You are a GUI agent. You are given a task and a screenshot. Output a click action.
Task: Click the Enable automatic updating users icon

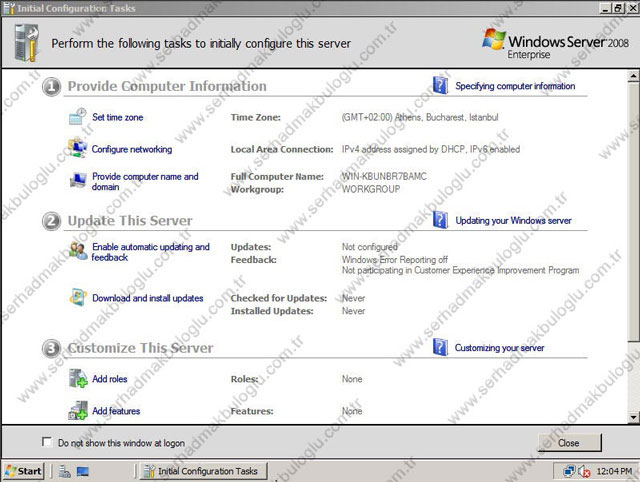pos(78,251)
